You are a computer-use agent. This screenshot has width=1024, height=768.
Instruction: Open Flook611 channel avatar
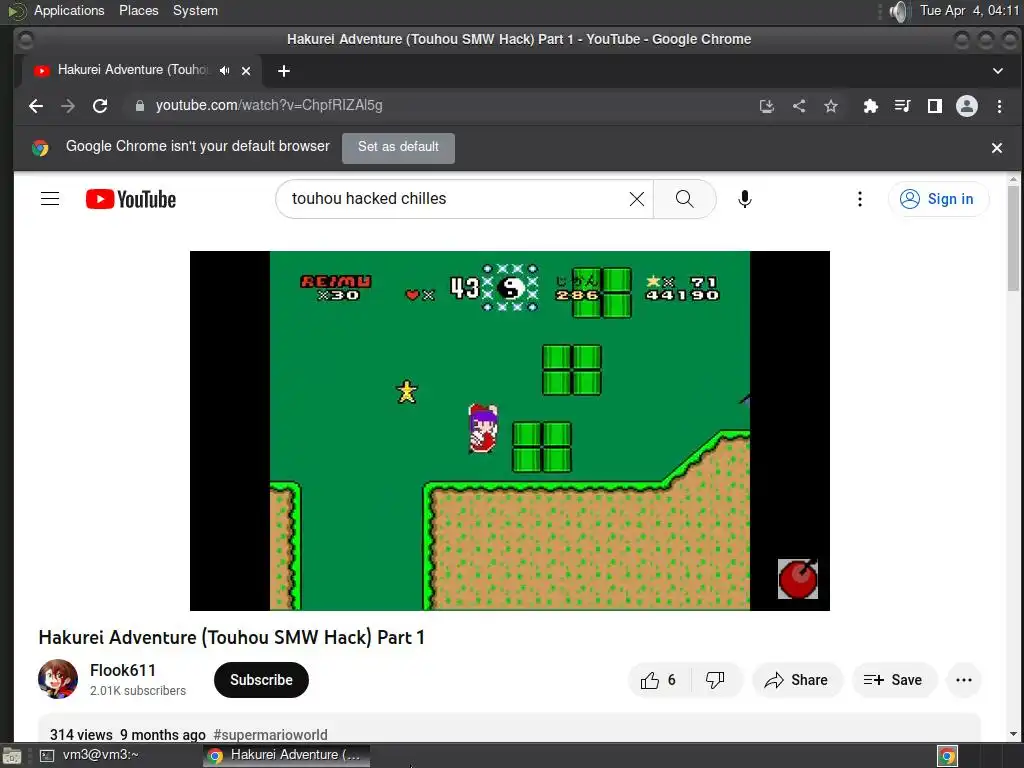tap(58, 679)
